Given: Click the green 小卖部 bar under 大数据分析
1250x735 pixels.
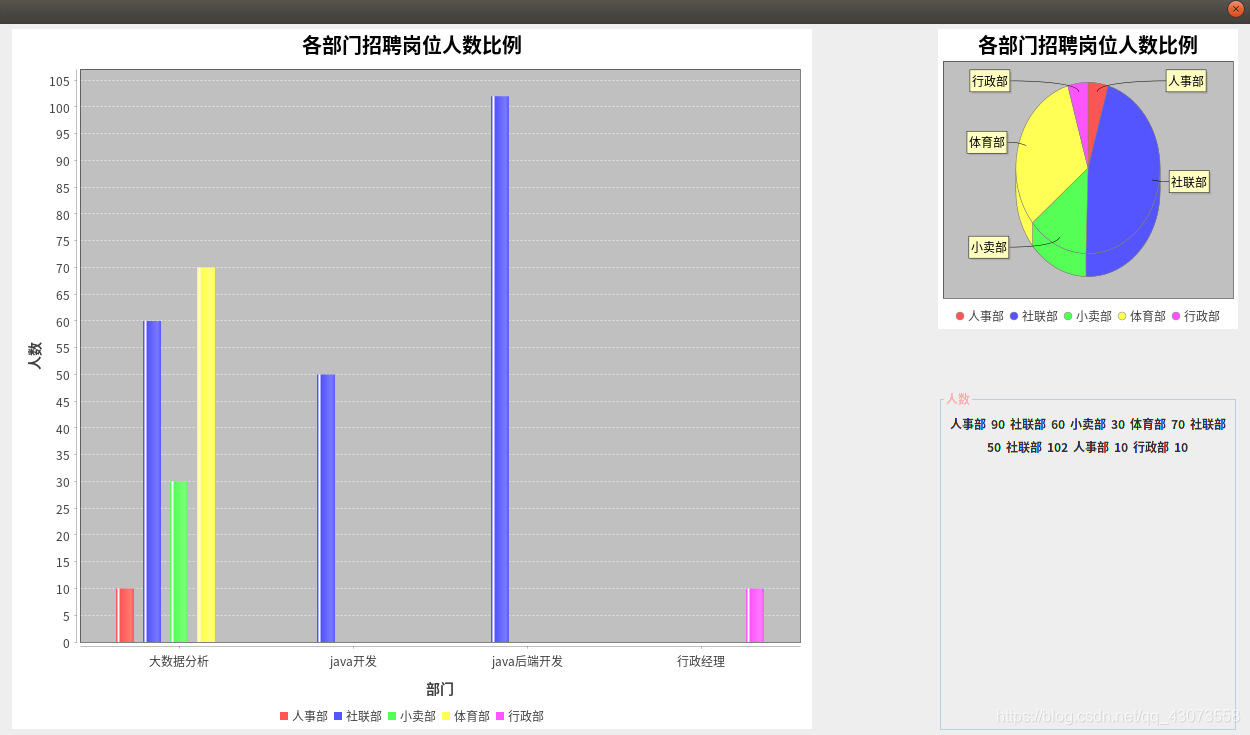Looking at the screenshot, I should coord(179,562).
